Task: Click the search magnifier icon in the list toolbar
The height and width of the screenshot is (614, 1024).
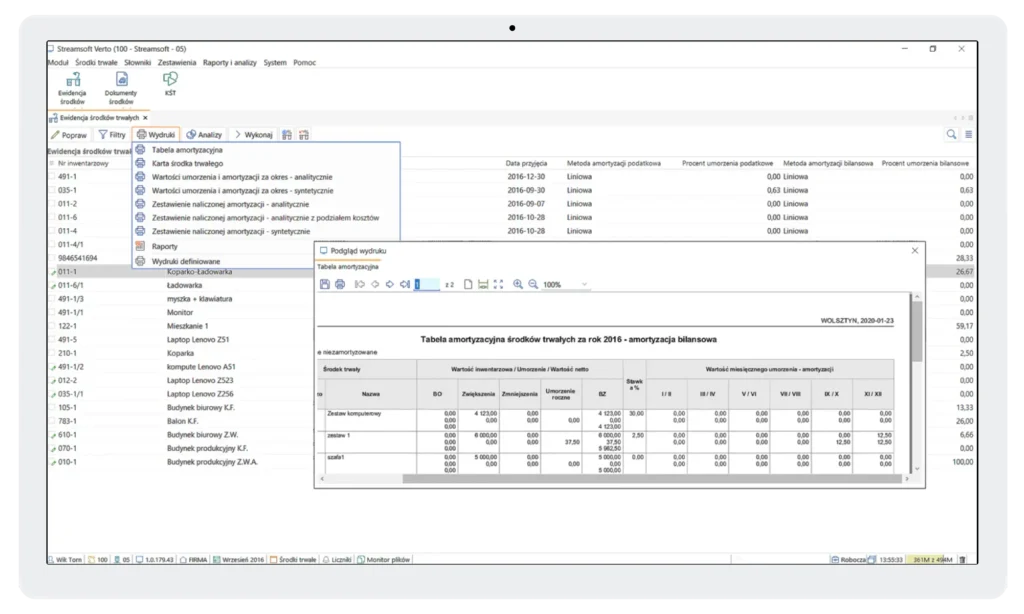Action: [951, 134]
